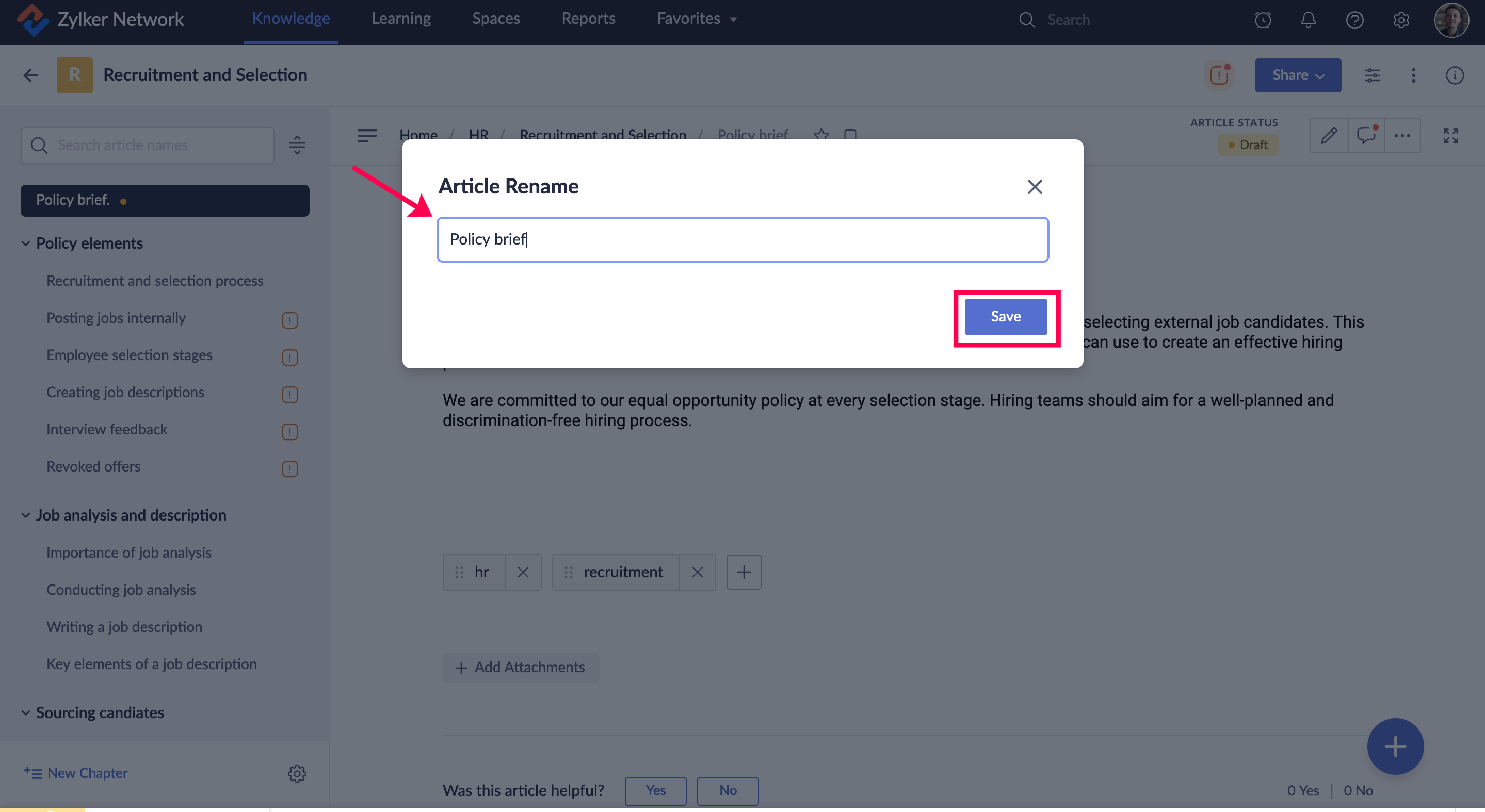Vote No on article helpfulness

pos(728,791)
